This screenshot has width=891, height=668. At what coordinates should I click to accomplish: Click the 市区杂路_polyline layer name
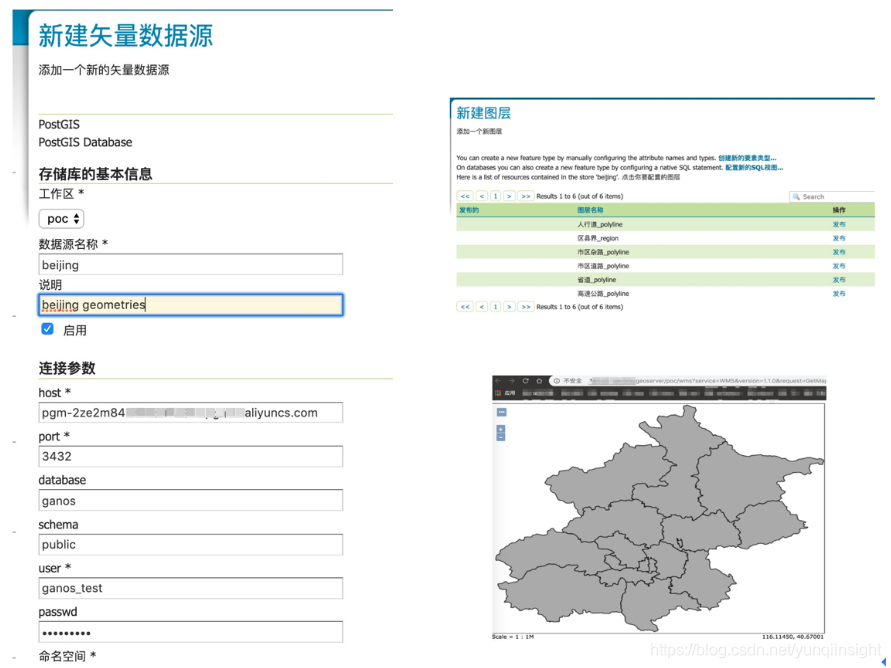click(x=603, y=252)
